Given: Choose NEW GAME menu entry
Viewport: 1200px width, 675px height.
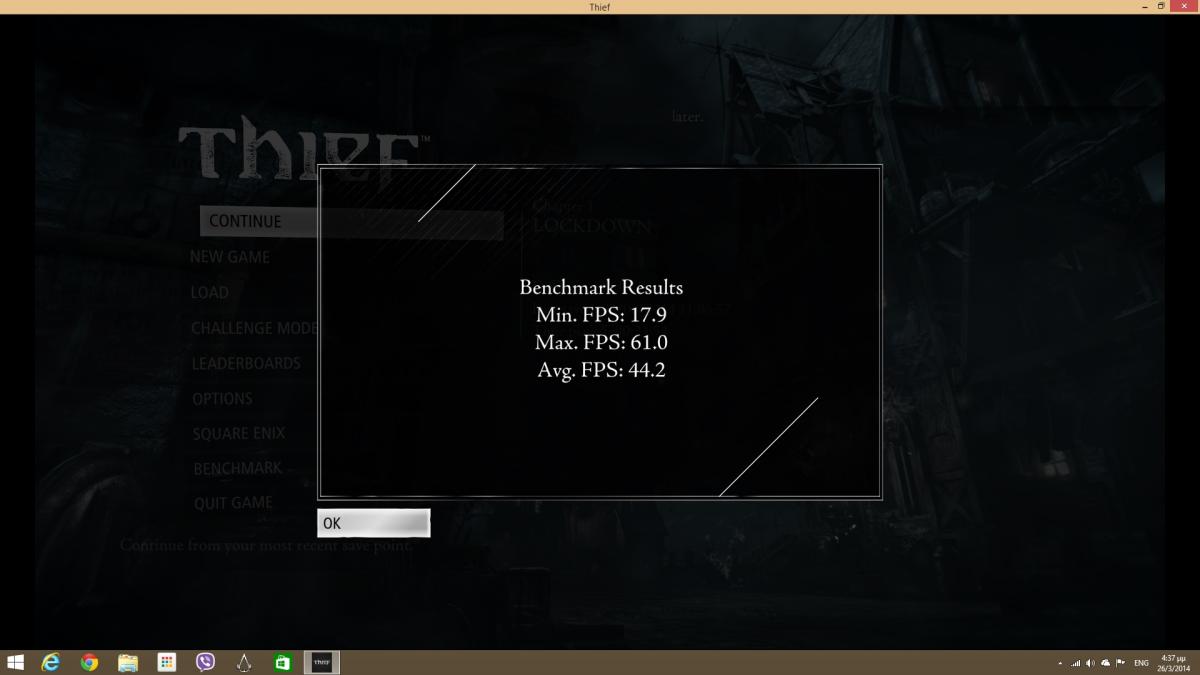Looking at the screenshot, I should [x=230, y=257].
